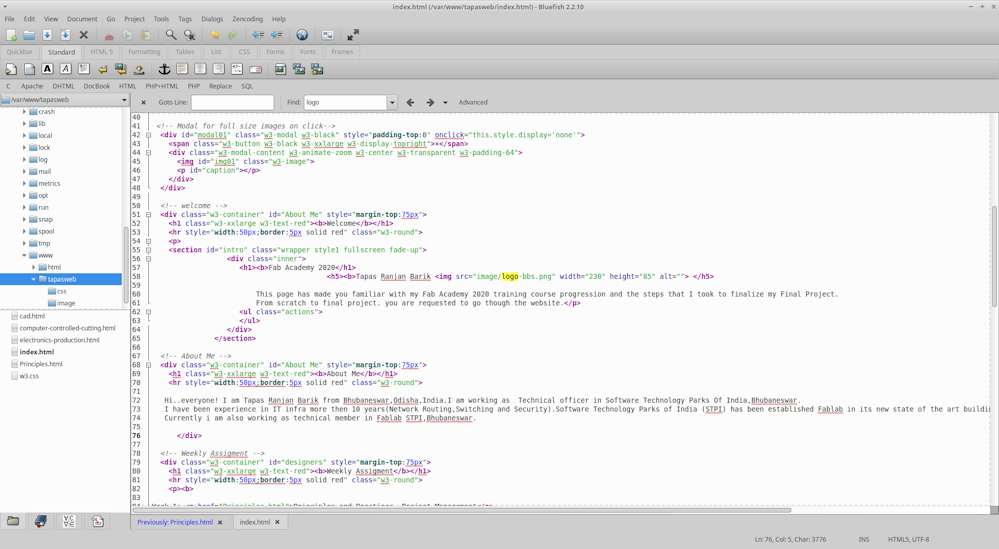Viewport: 999px width, 549px height.
Task: Click the Unindent toolbar icon
Action: (258, 35)
